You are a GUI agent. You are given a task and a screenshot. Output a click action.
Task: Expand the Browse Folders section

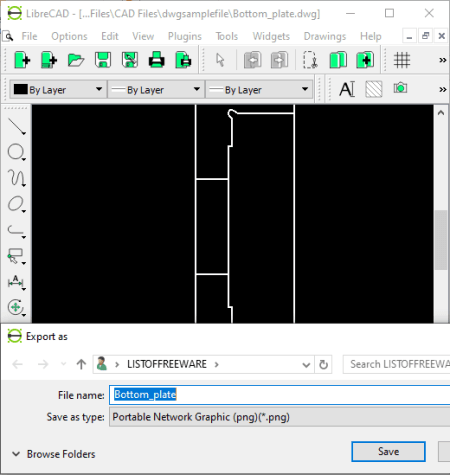54,454
